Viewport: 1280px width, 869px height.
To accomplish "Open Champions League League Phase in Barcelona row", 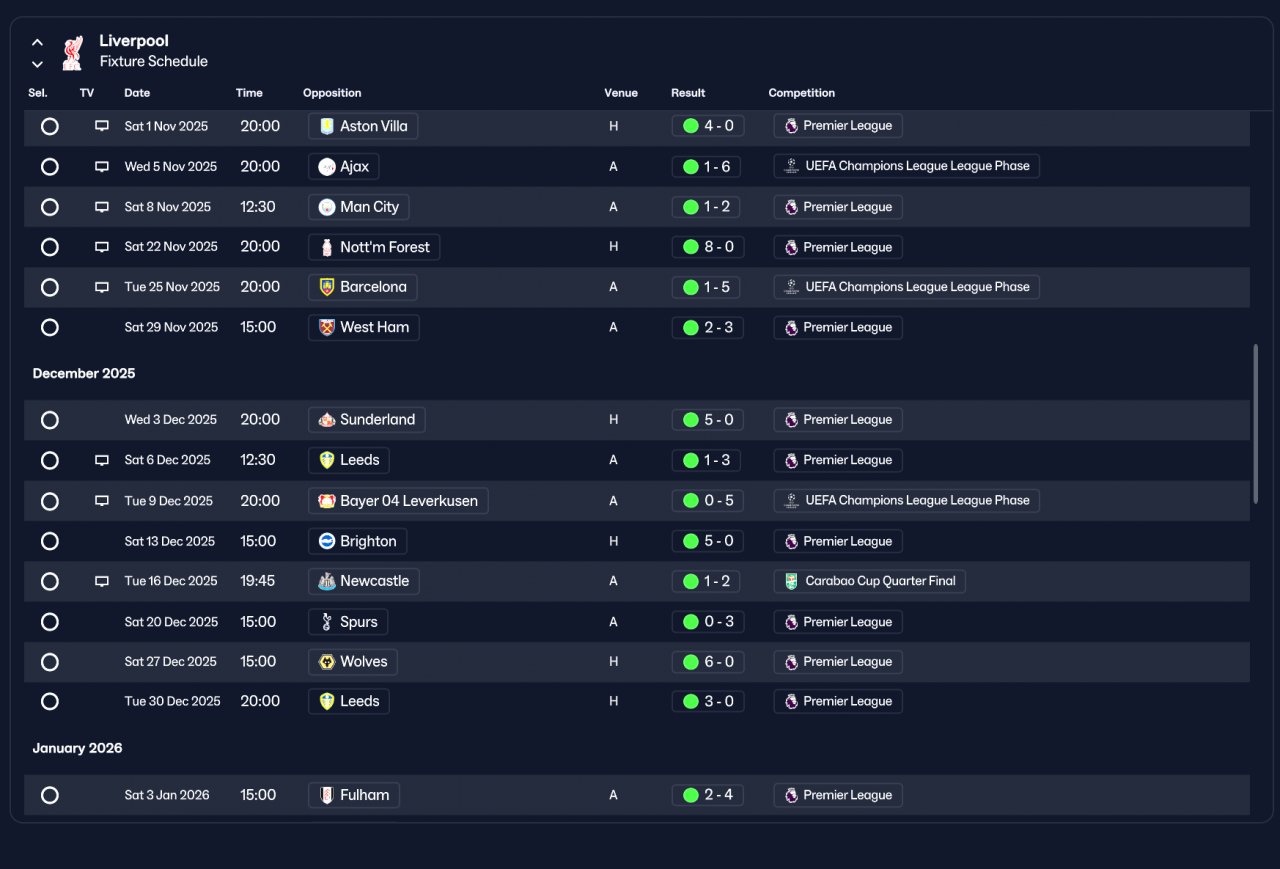I will pos(906,287).
